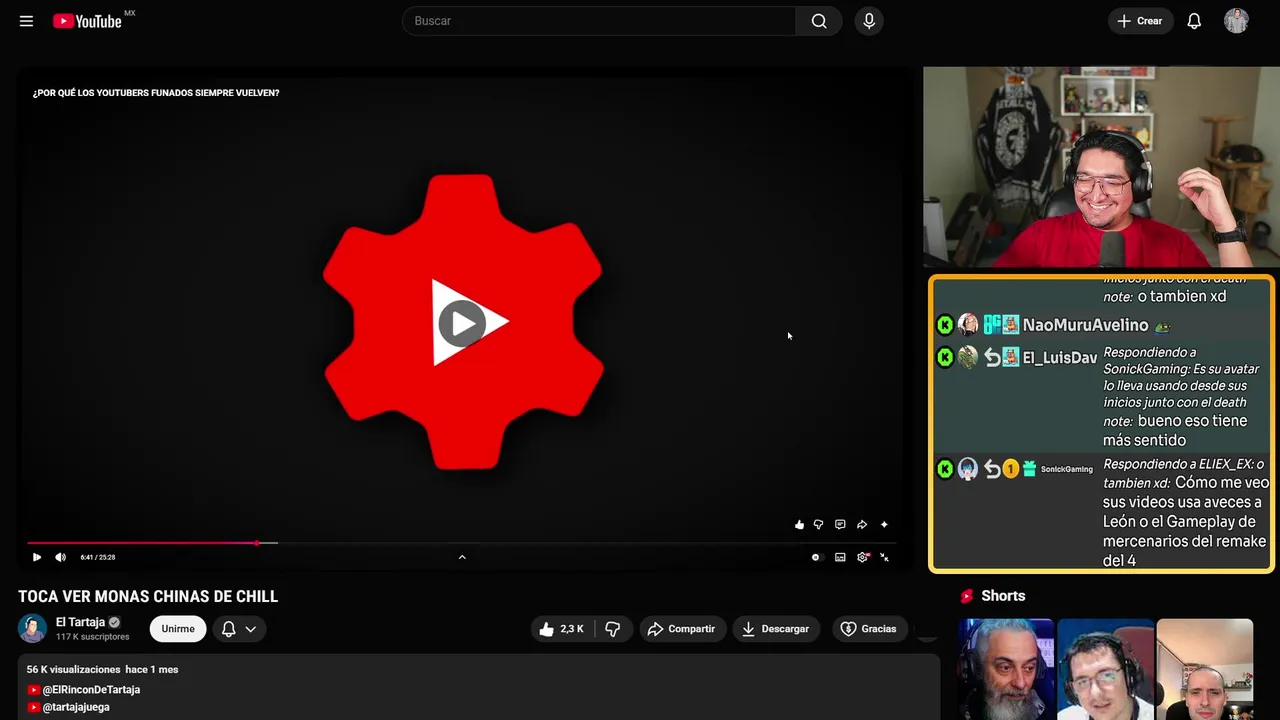The image size is (1280, 720).
Task: Open first Shorts thumbnail with bearded man
Action: point(1006,669)
